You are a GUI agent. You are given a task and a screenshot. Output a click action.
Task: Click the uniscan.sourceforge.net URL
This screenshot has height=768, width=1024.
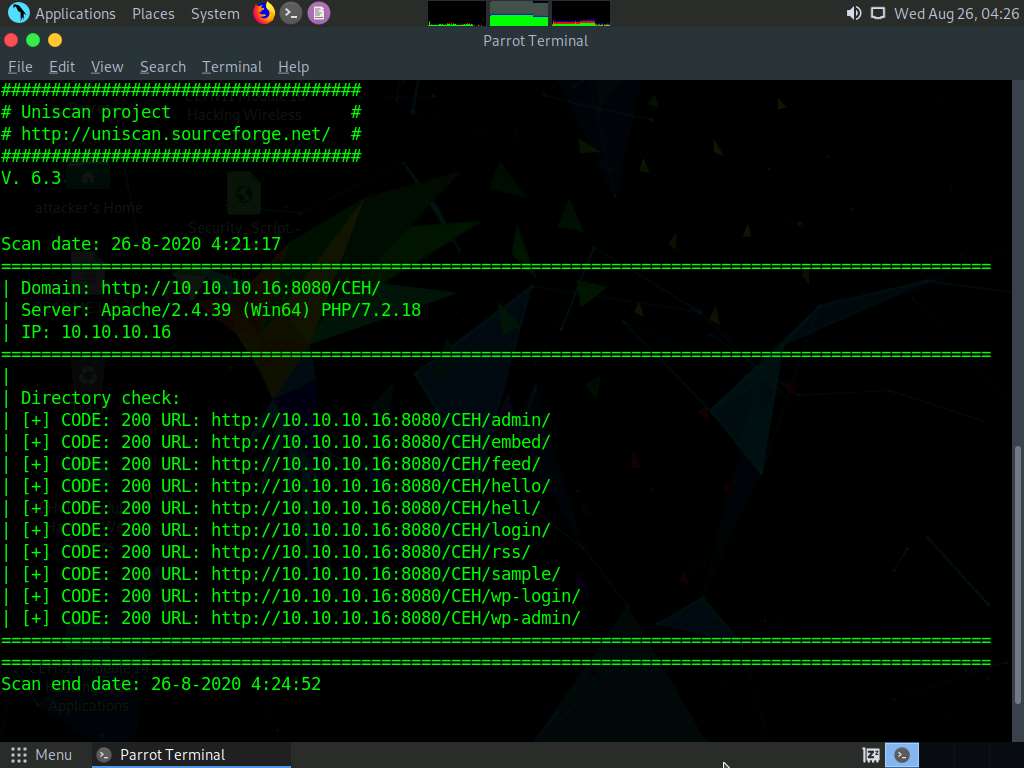click(176, 134)
